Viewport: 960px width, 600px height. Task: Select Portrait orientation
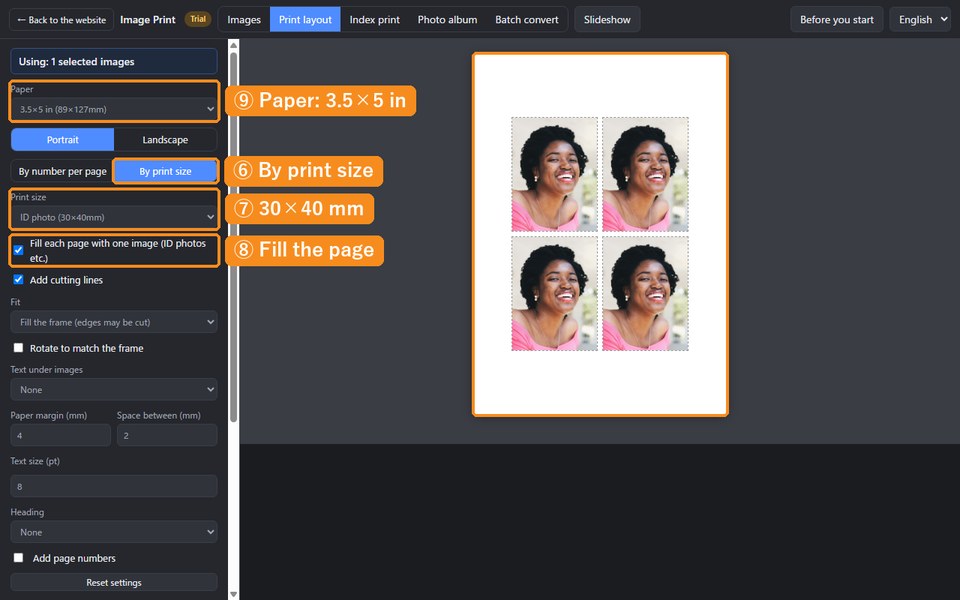62,140
